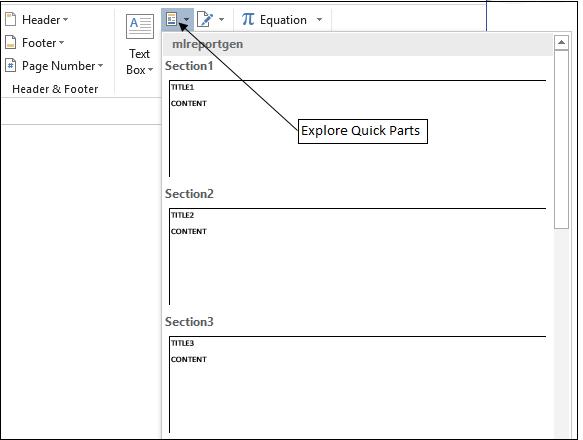
Task: Click the Quick Parts icon
Action: (171, 19)
